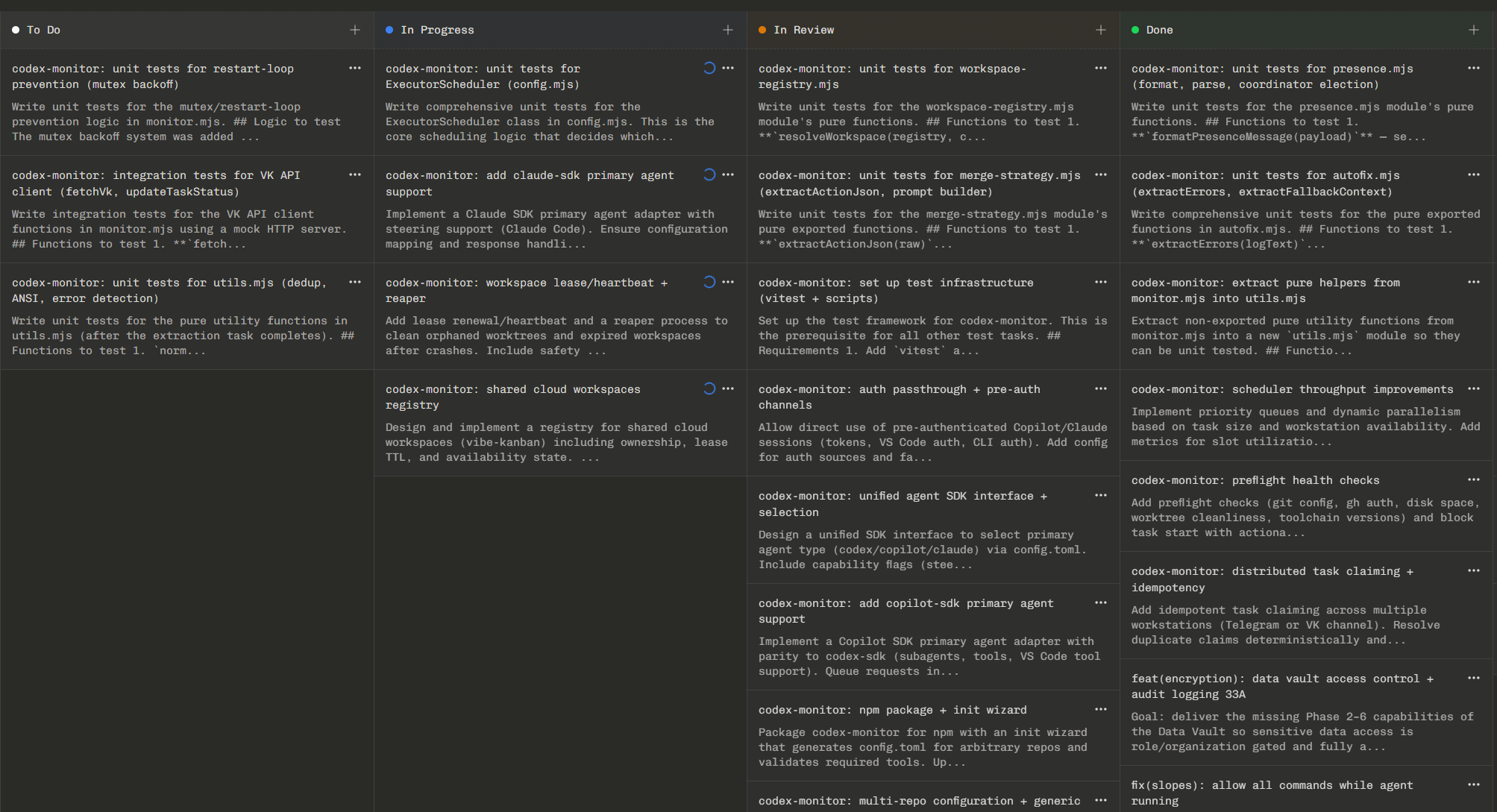
Task: Open options for shared cloud workspaces registry
Action: pyautogui.click(x=728, y=388)
